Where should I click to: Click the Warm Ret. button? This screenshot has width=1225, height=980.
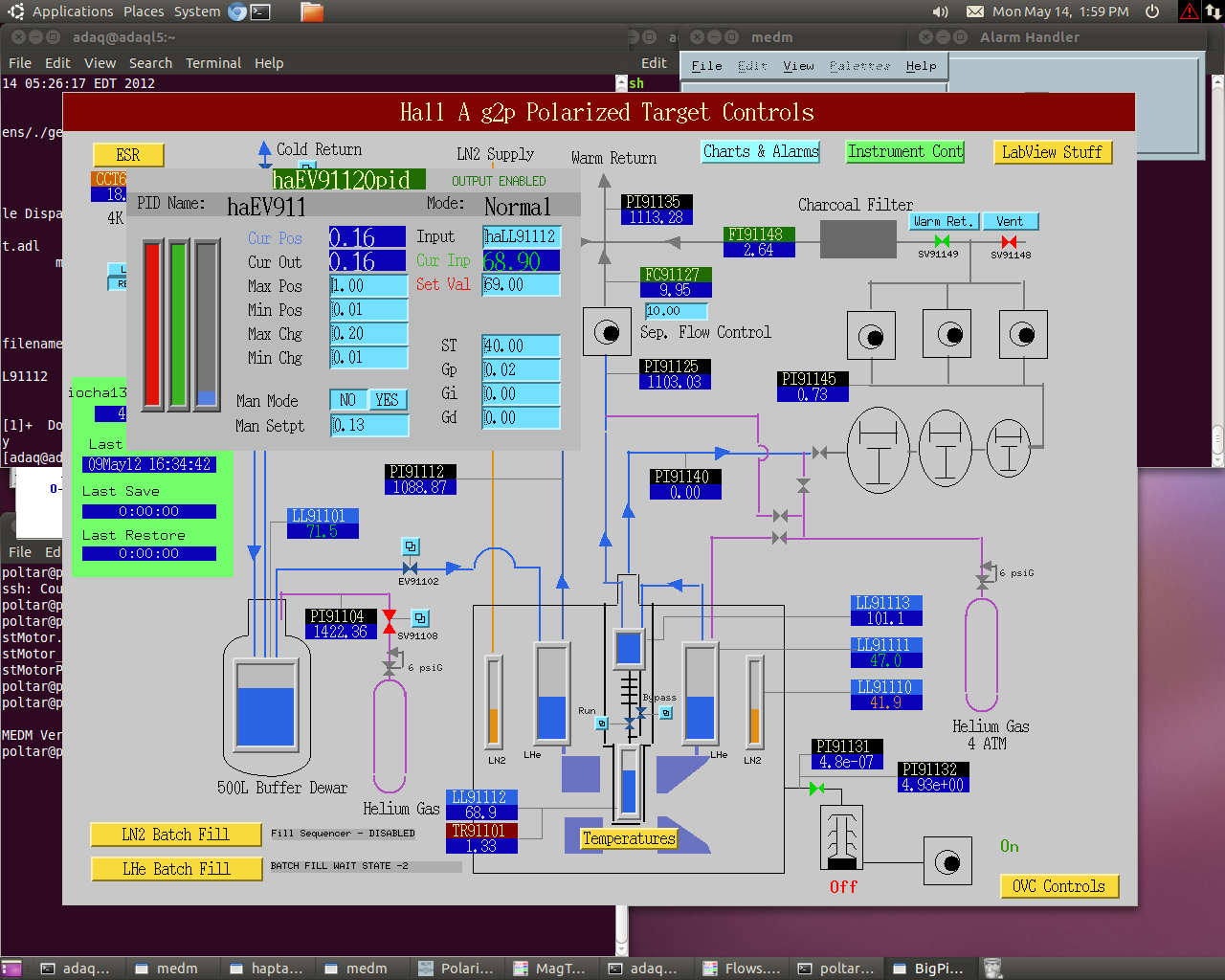[944, 221]
